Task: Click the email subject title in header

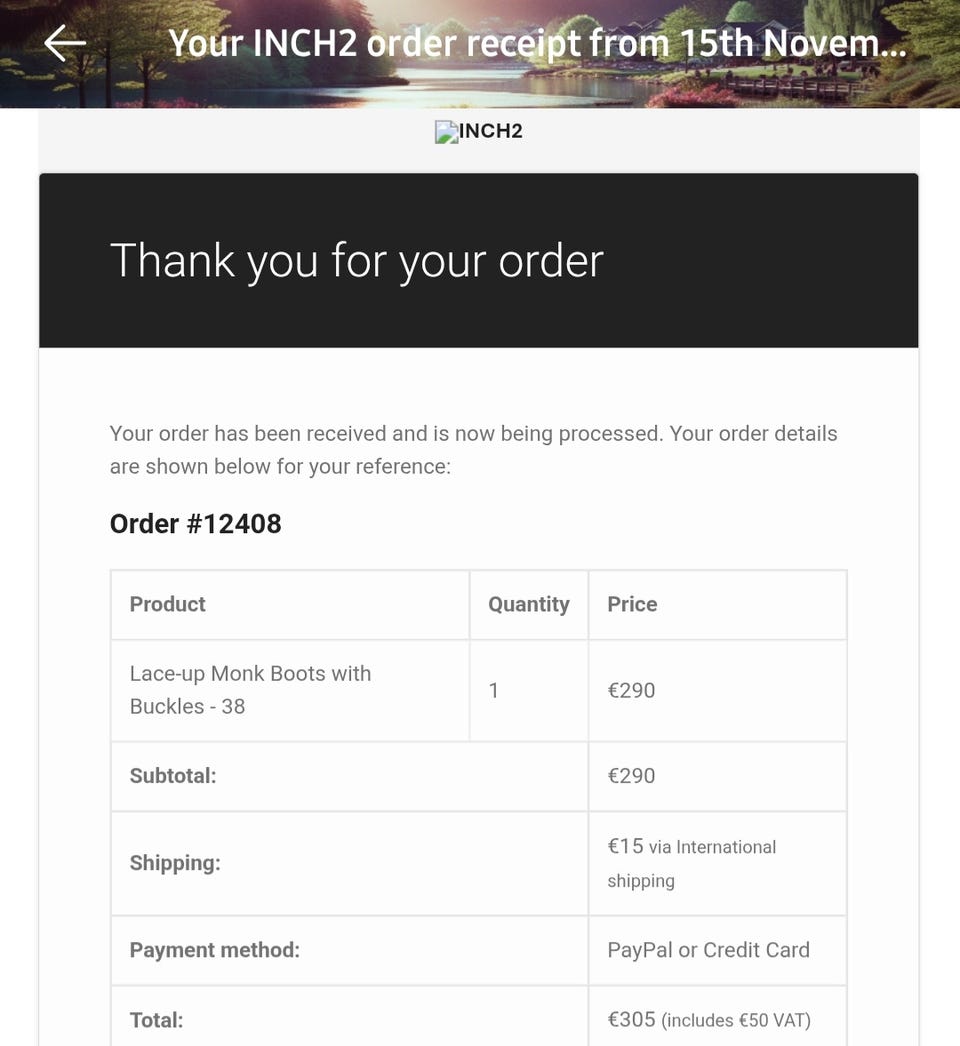Action: coord(537,44)
